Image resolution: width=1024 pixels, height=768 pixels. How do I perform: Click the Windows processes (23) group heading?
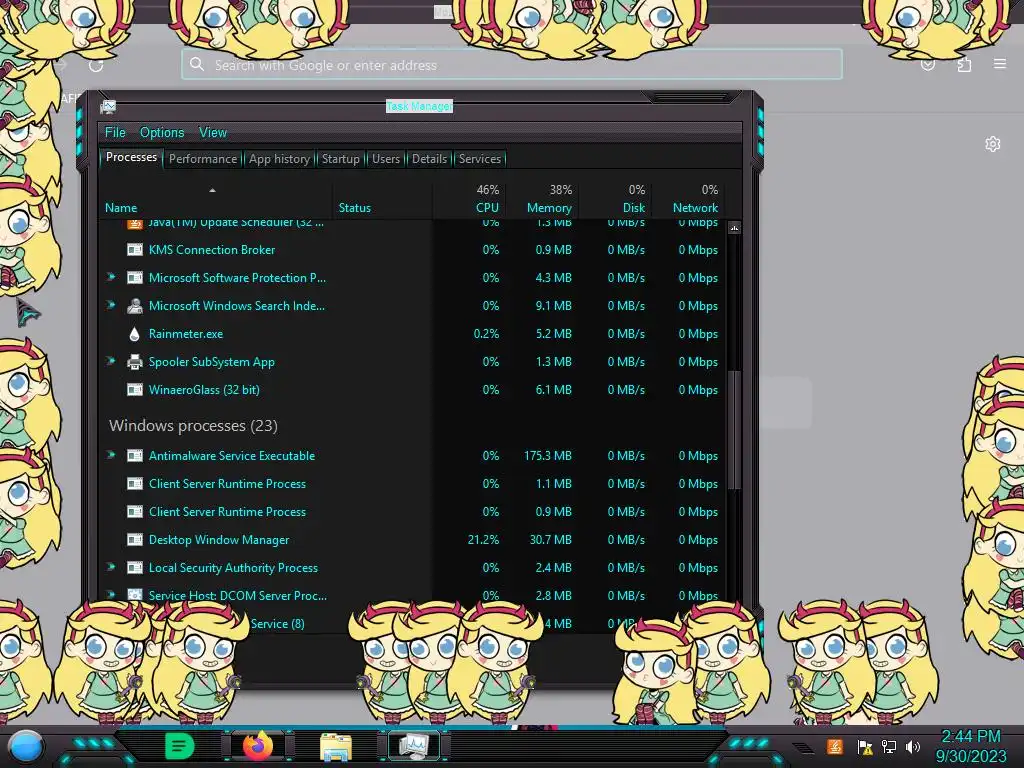point(193,426)
